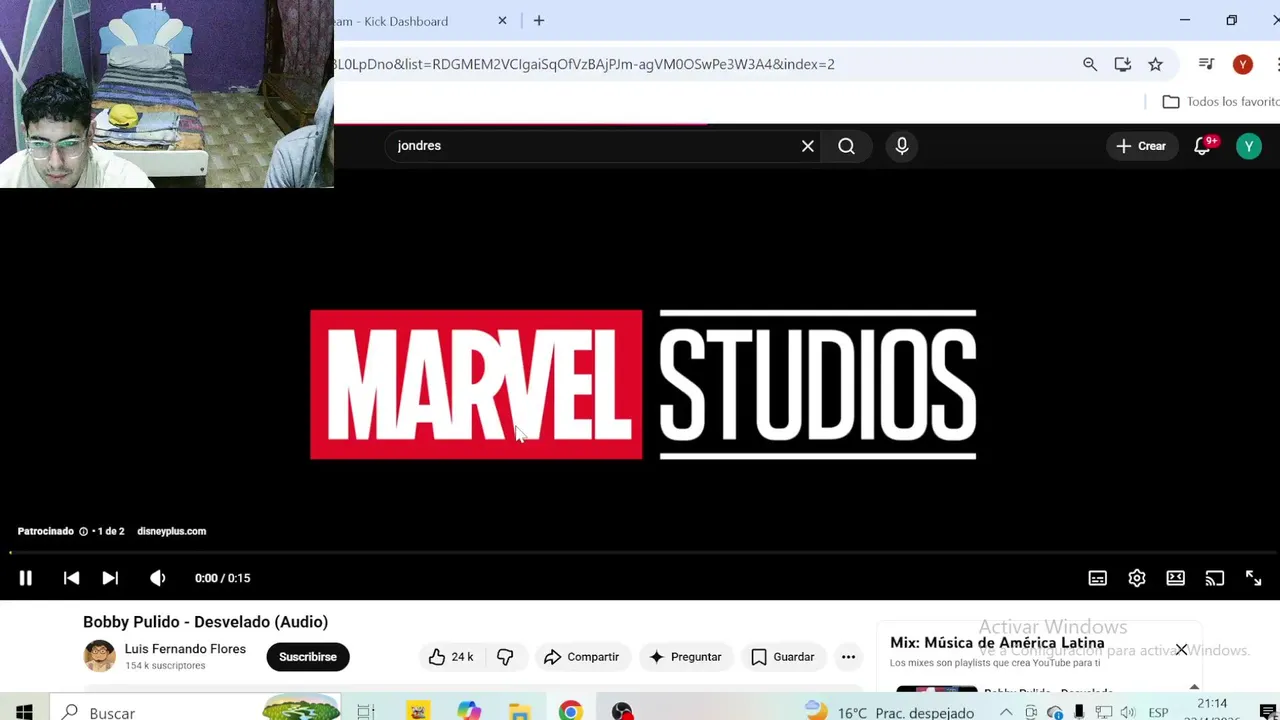Open the Chrome media controls icon
Image resolution: width=1280 pixels, height=720 pixels.
[1207, 64]
